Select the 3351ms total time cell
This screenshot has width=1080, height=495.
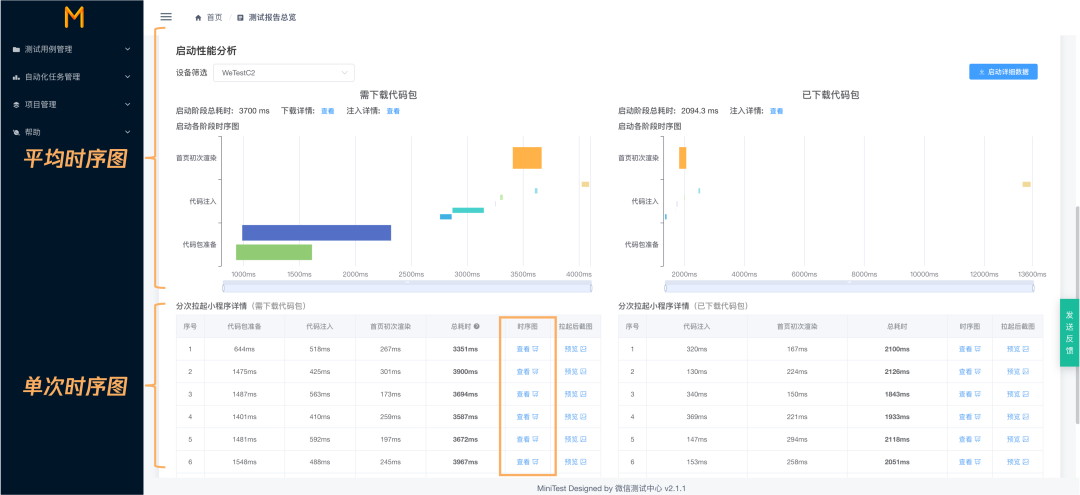click(x=465, y=349)
